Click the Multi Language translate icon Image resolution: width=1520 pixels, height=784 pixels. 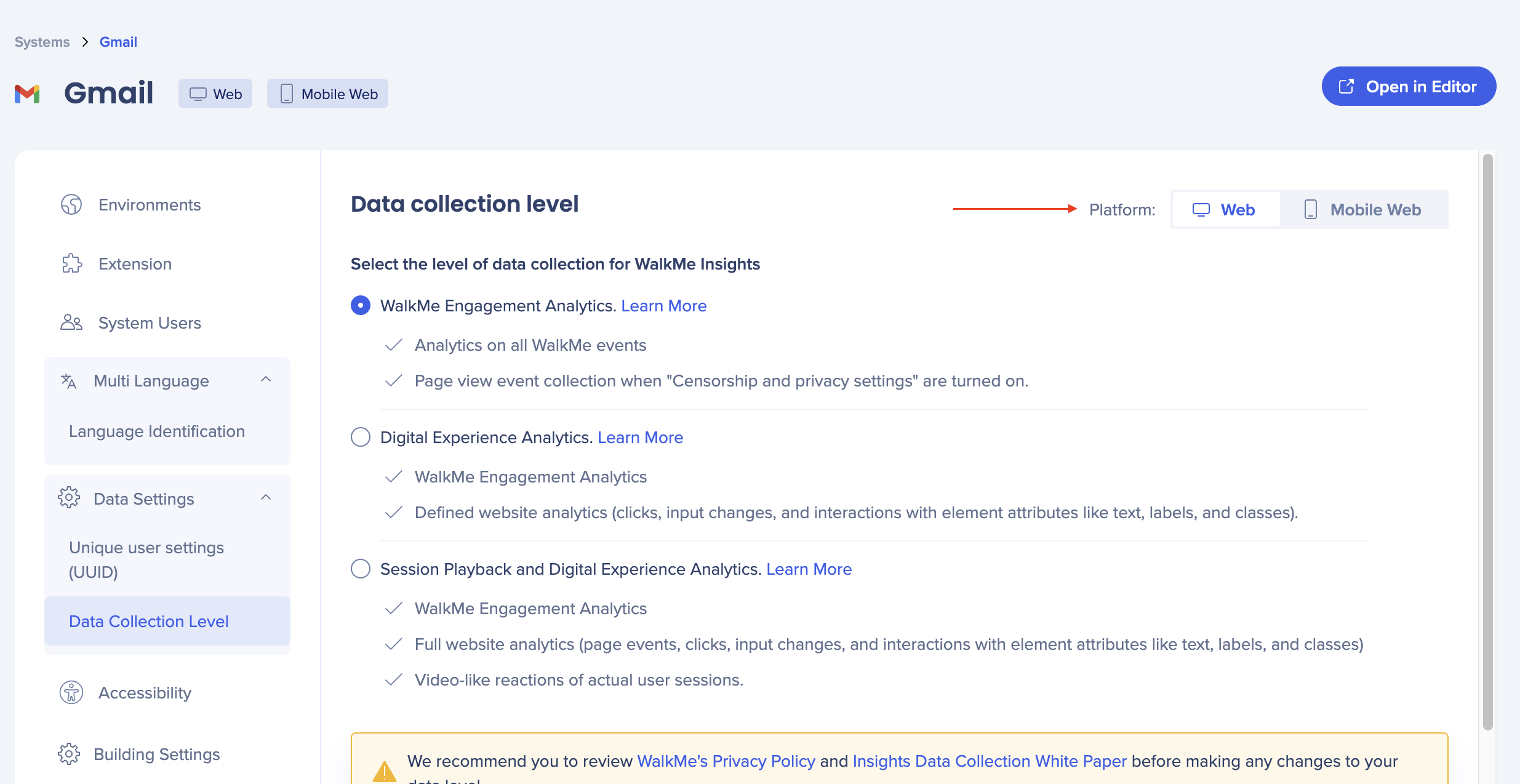tap(68, 381)
